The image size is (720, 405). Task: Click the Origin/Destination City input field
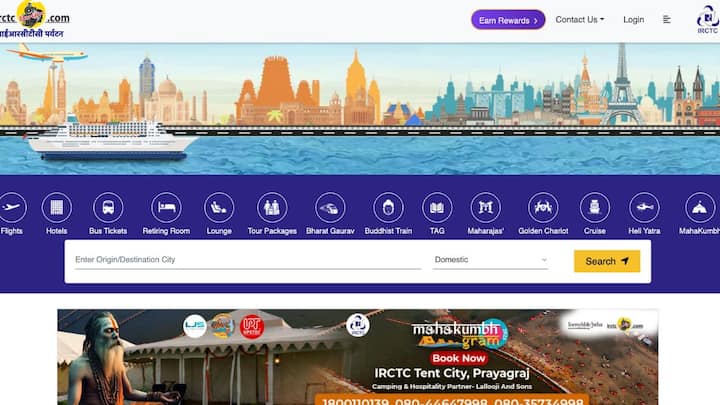coord(248,259)
